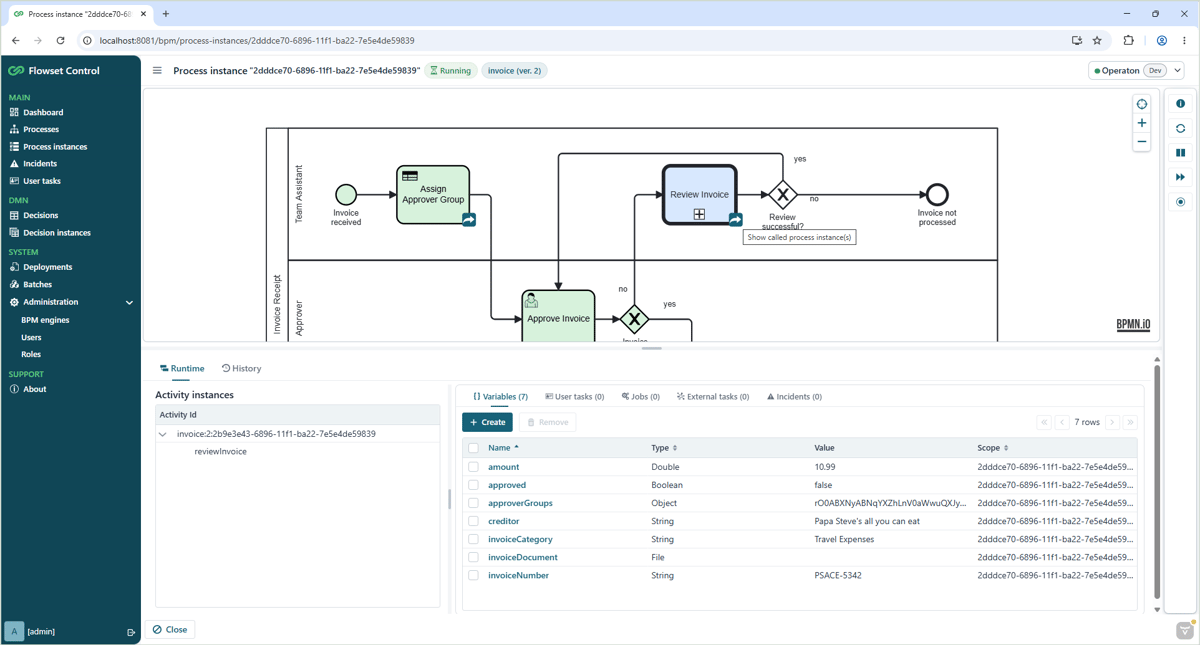Click link icon on Assign Approver Group
The width and height of the screenshot is (1200, 645).
(x=469, y=220)
